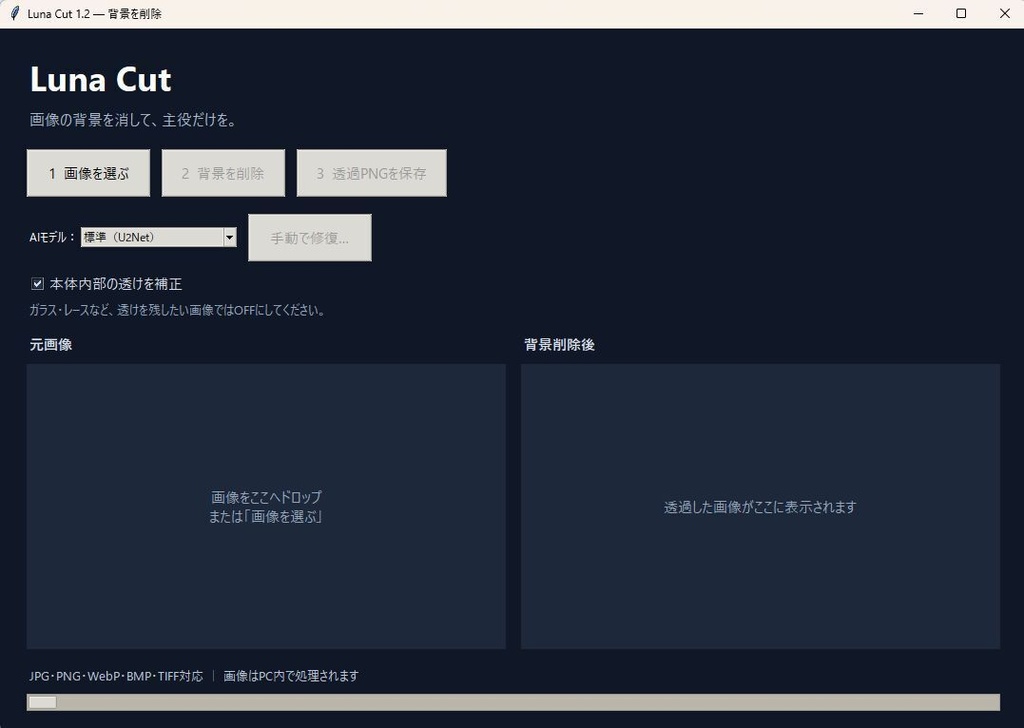Click the '画像はPC内で処理されます' status text
Image resolution: width=1024 pixels, height=728 pixels.
point(291,676)
